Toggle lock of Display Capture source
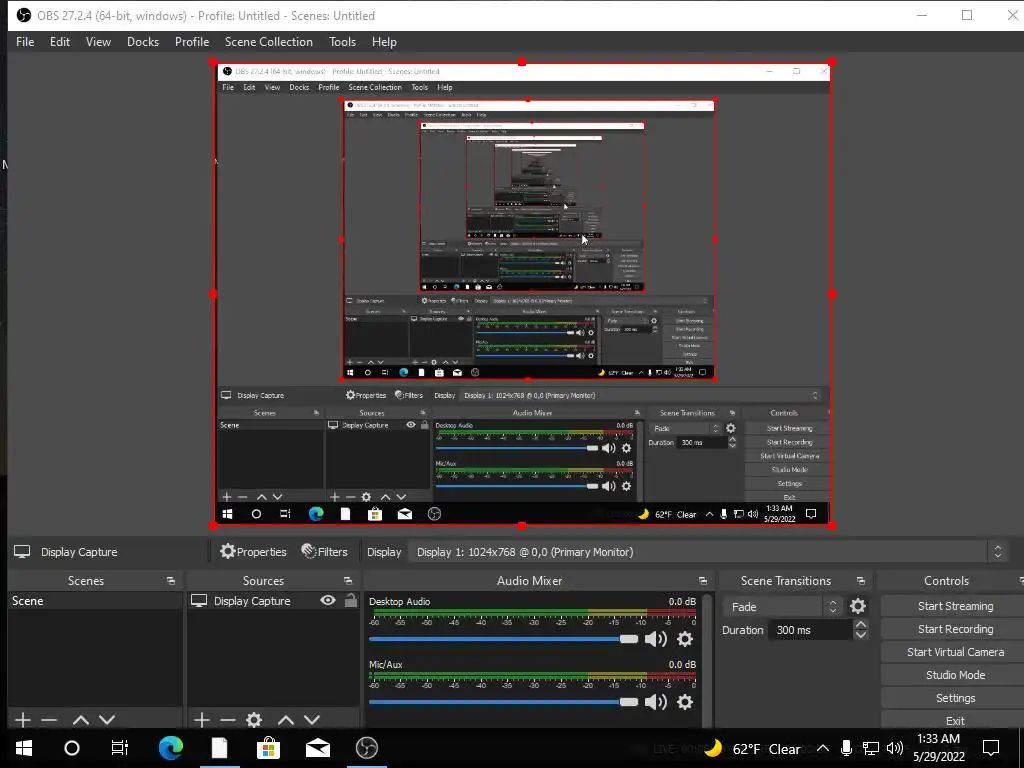 click(x=351, y=600)
